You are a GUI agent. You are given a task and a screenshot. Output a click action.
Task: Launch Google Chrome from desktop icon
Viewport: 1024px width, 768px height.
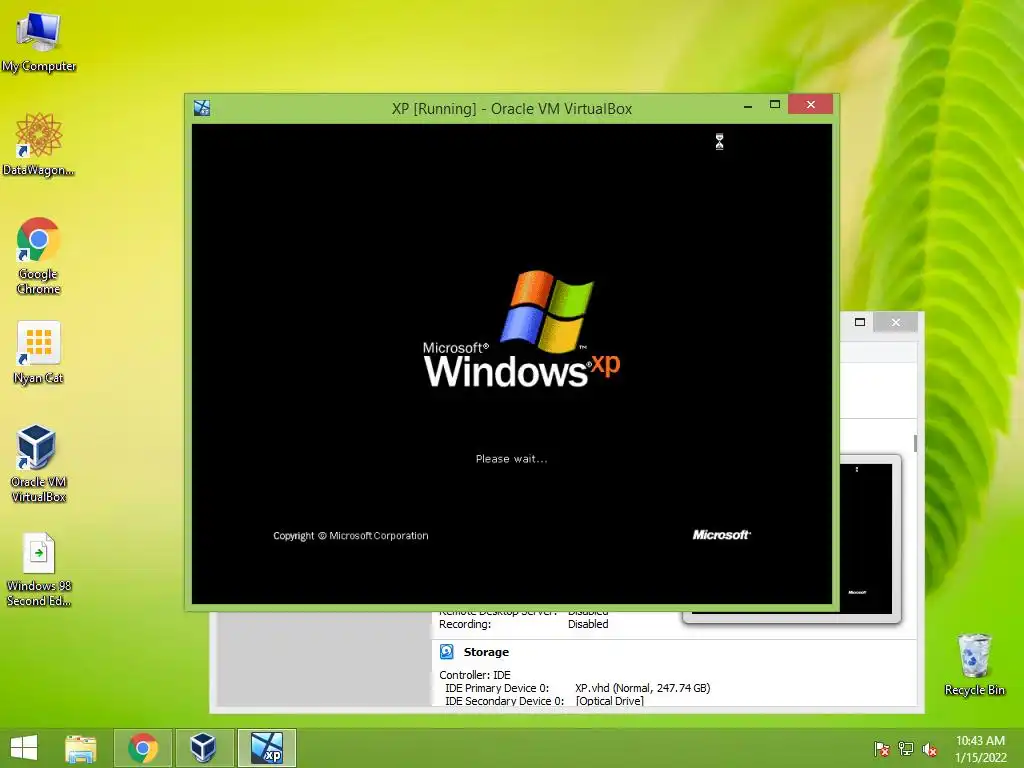(39, 256)
